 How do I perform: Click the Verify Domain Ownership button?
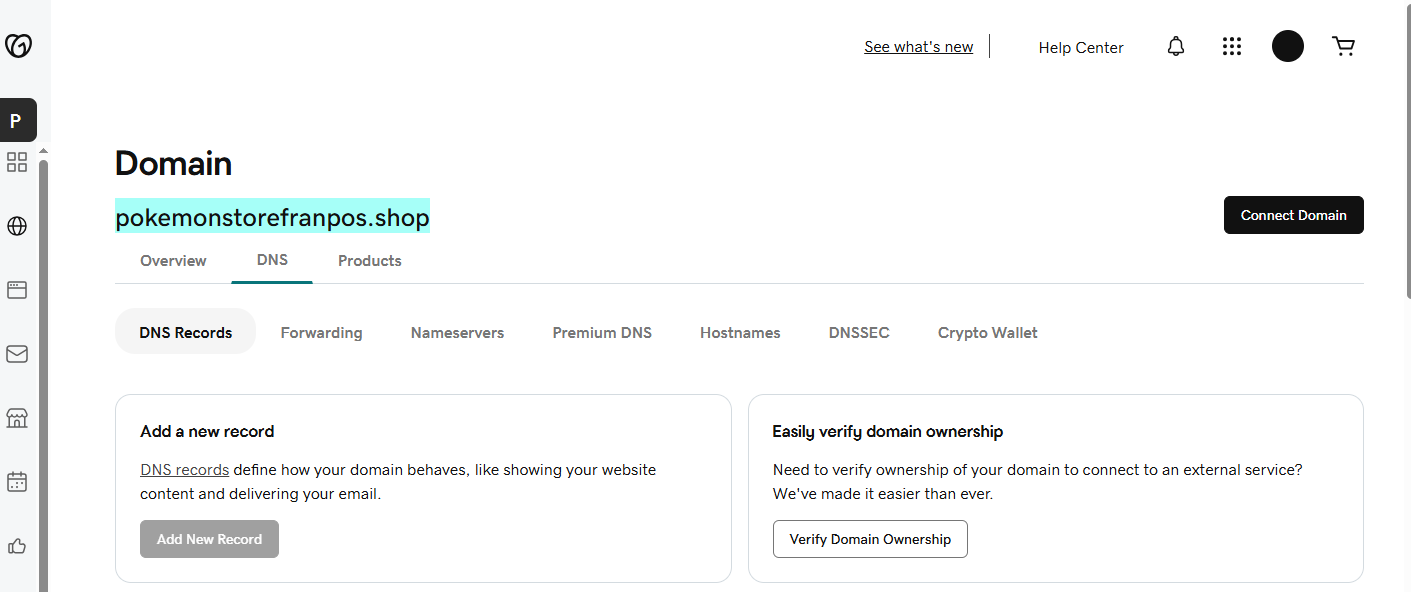point(870,539)
